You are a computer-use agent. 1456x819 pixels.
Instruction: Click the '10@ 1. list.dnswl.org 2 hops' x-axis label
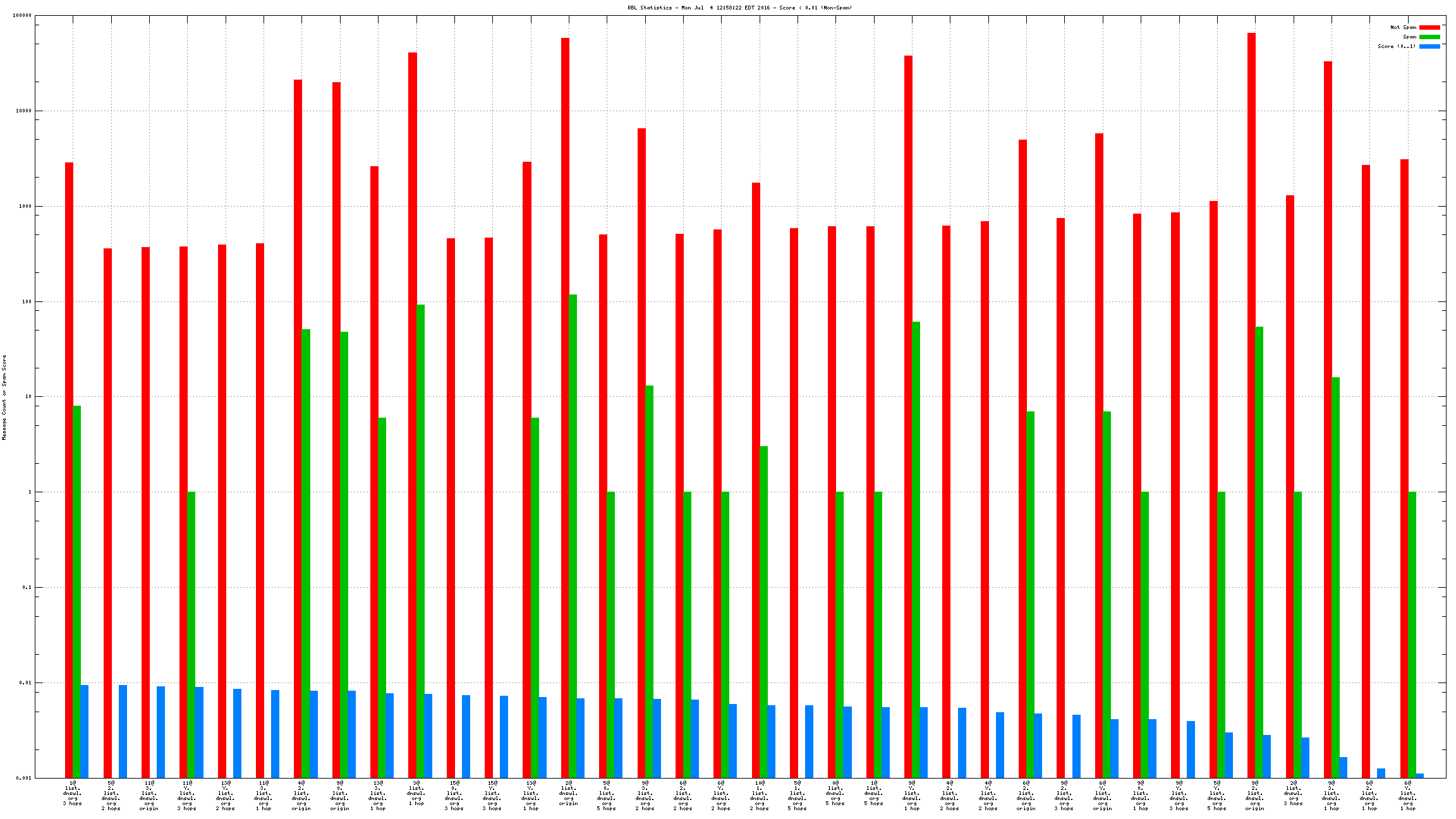click(759, 796)
